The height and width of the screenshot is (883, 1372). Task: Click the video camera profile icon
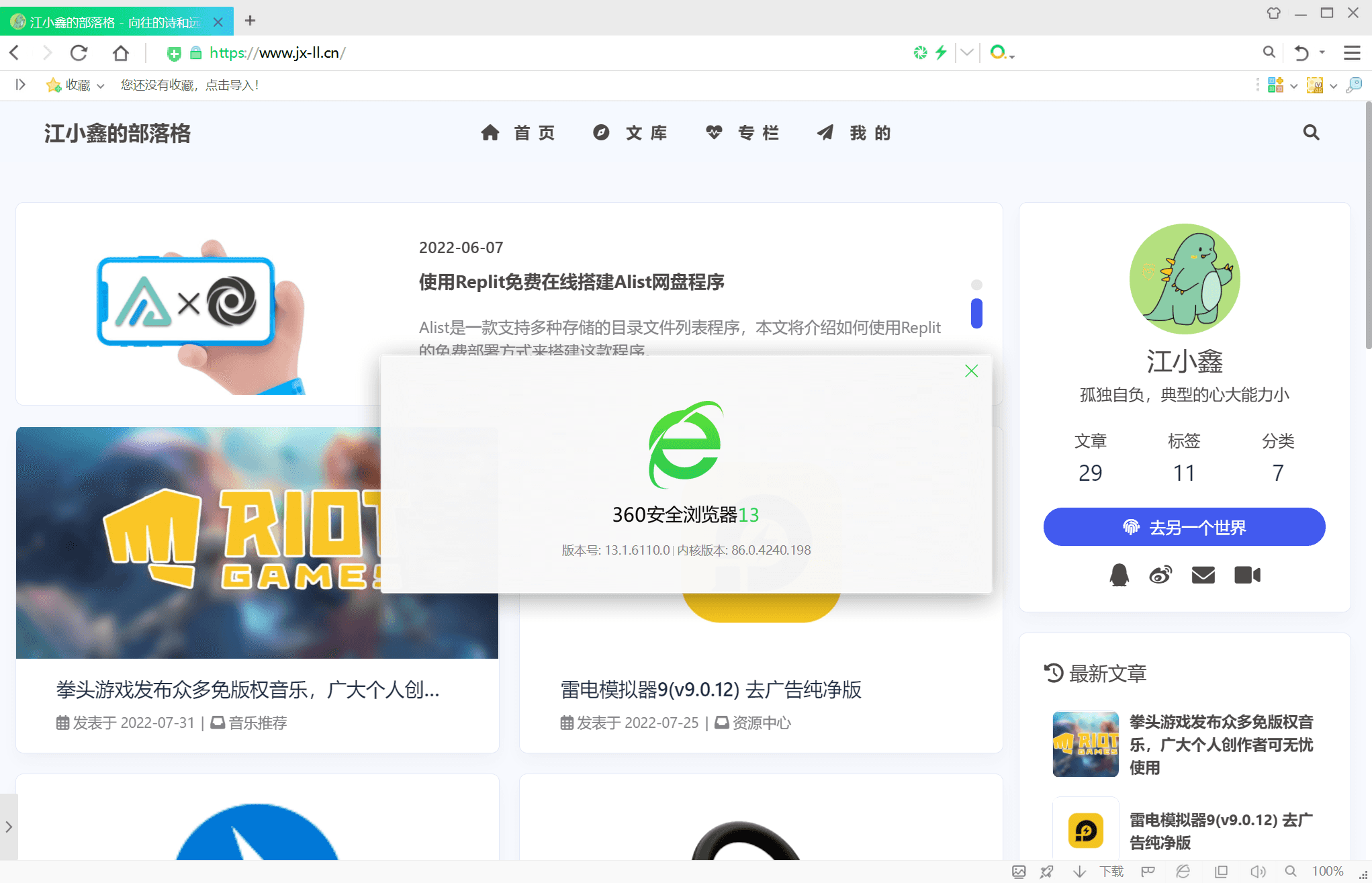[1247, 575]
